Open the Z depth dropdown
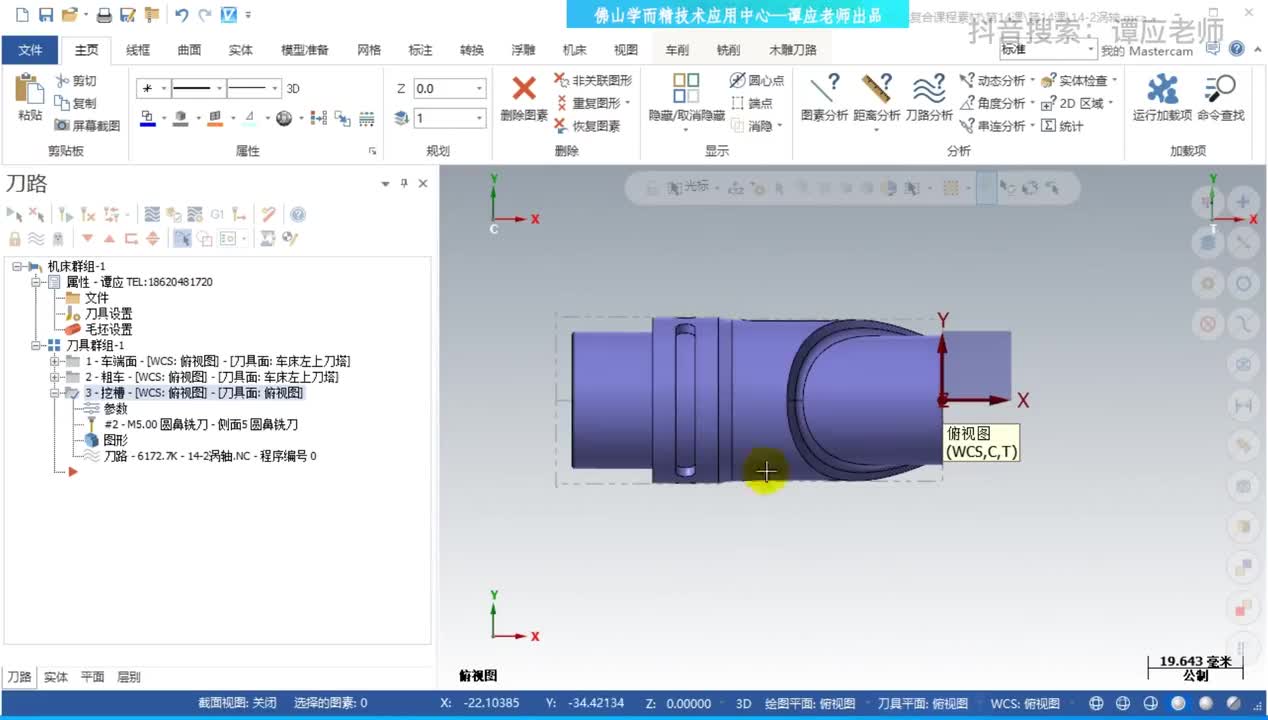Image resolution: width=1268 pixels, height=720 pixels. (x=479, y=88)
